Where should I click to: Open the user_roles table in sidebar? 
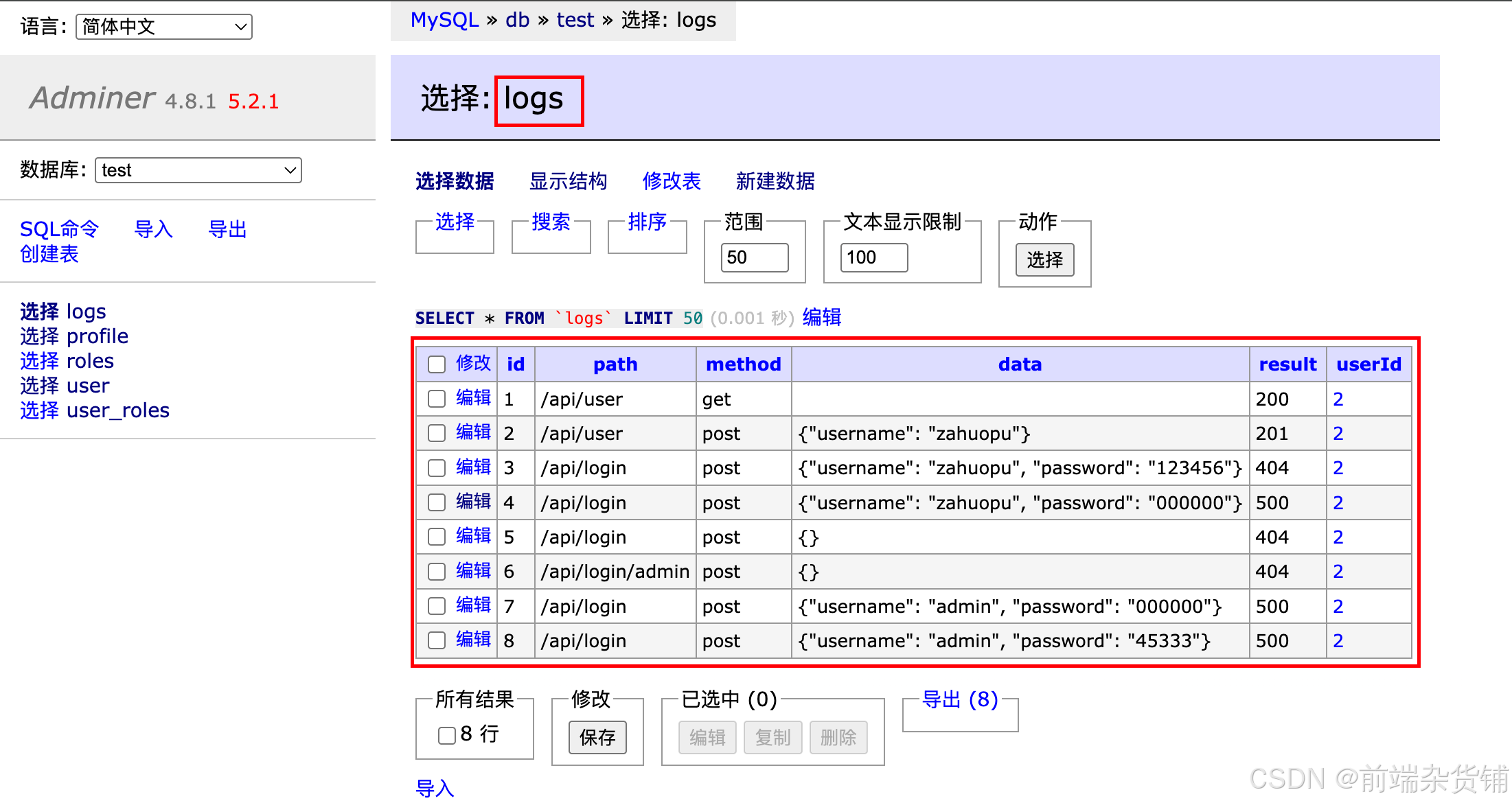[x=118, y=410]
